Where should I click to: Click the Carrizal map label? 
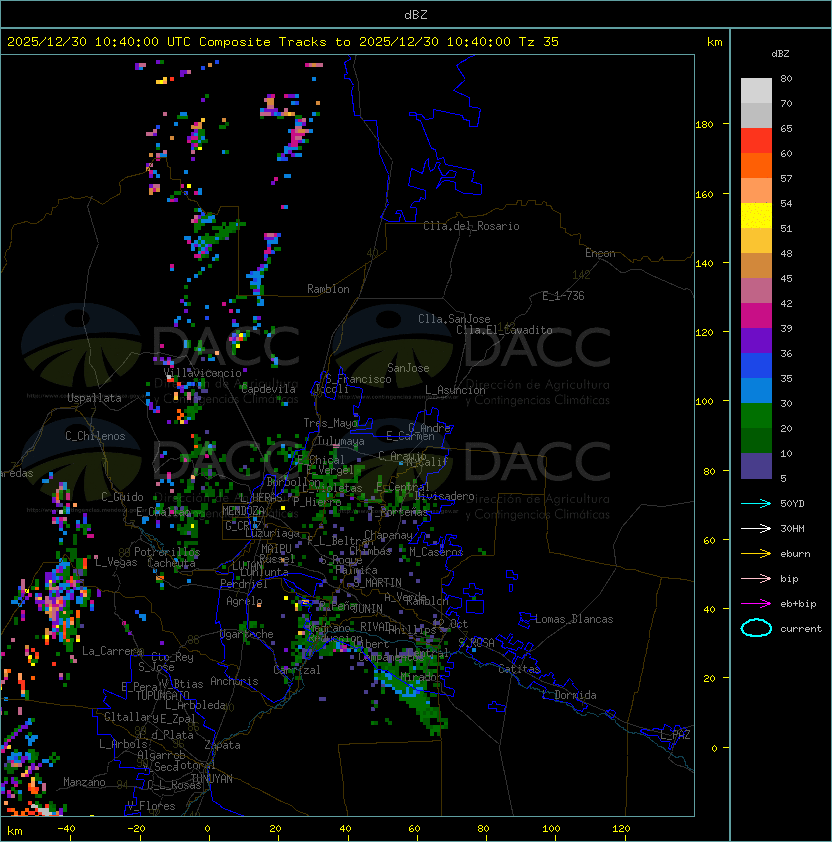point(297,670)
